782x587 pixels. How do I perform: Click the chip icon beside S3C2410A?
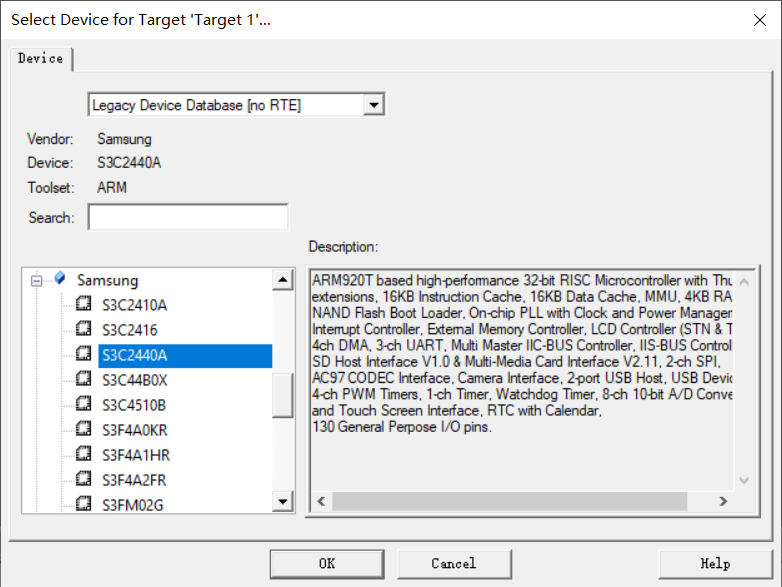tap(83, 303)
